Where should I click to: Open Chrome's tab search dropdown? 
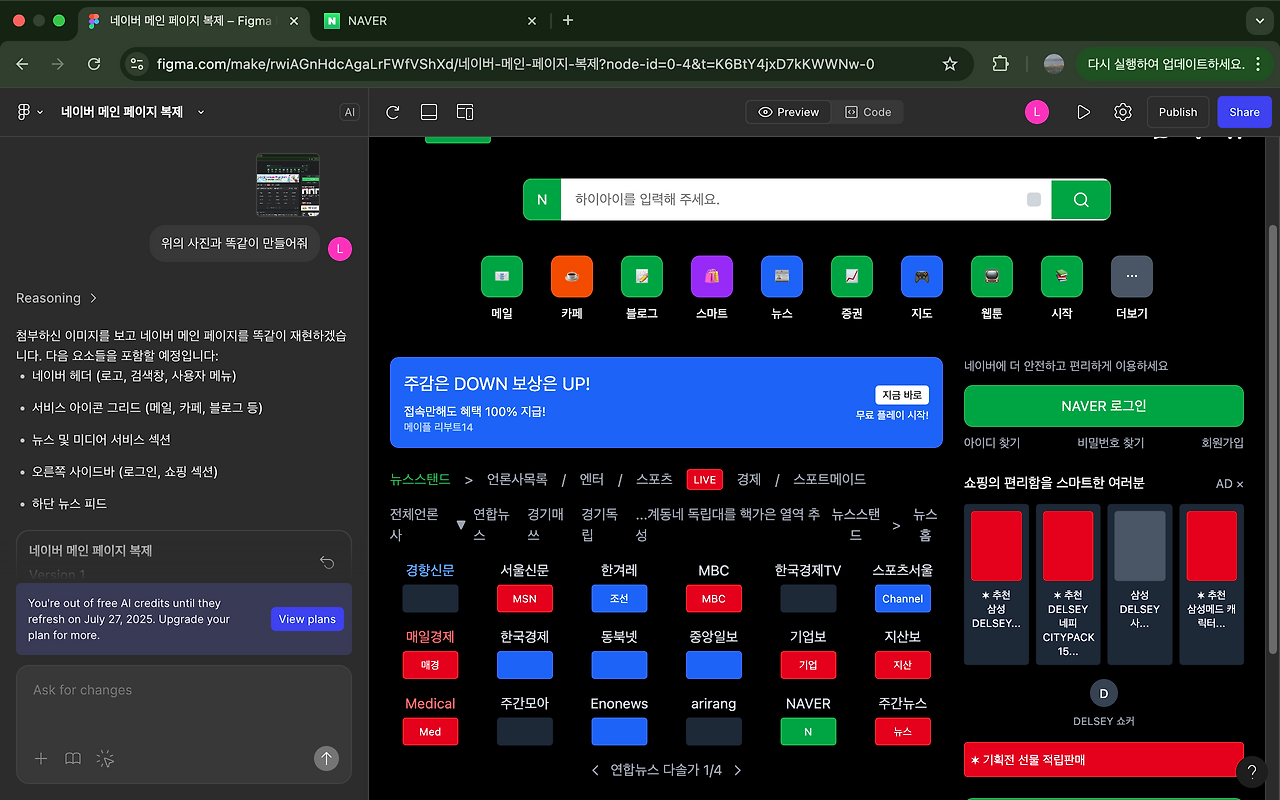[1260, 20]
